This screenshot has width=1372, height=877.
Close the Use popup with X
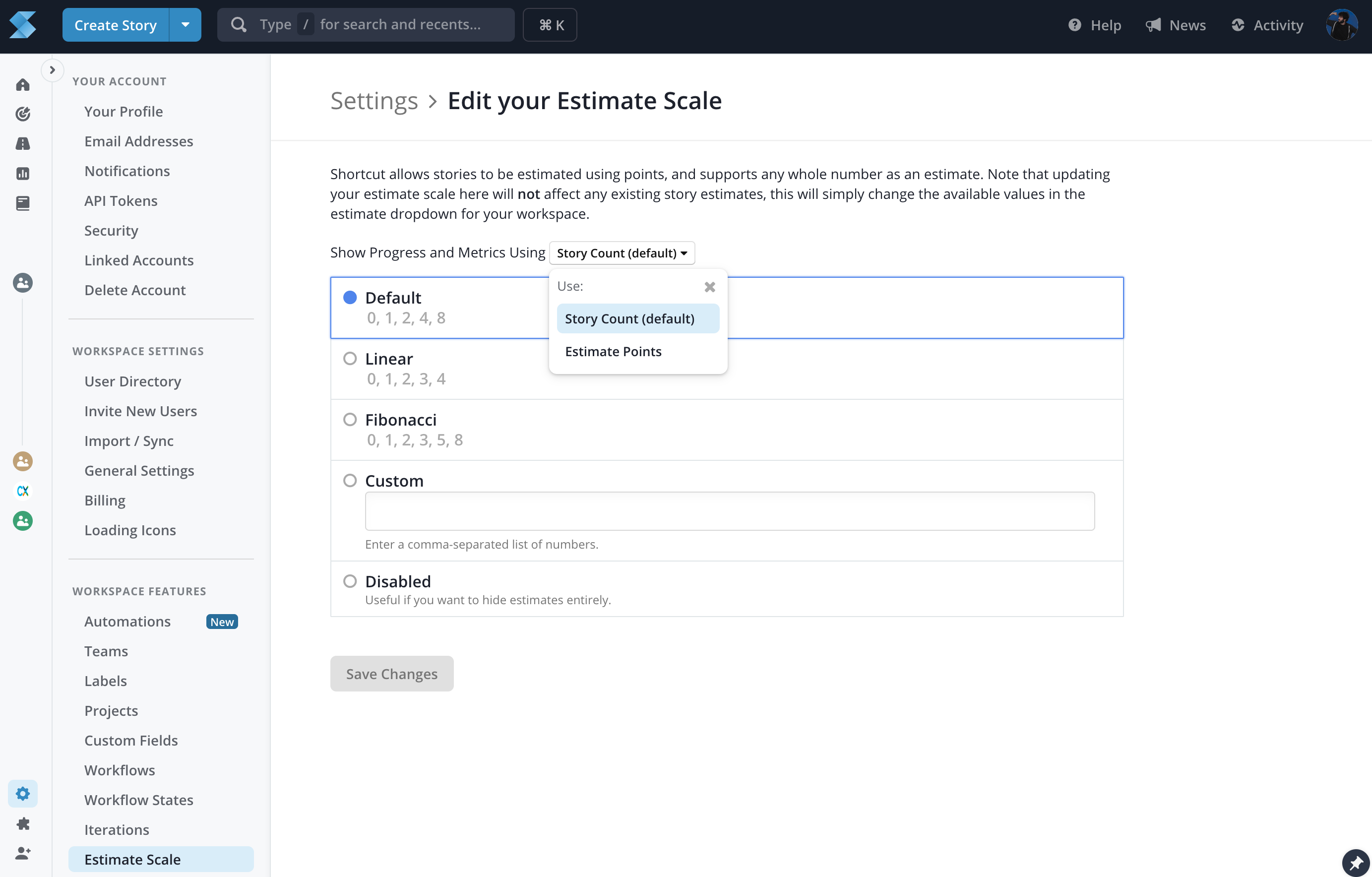coord(709,287)
